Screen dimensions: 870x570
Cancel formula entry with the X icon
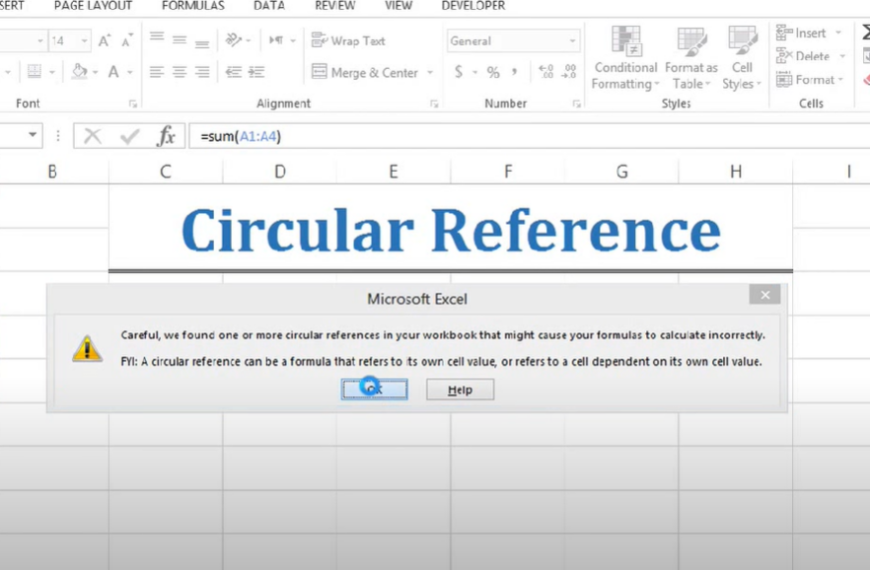click(93, 136)
